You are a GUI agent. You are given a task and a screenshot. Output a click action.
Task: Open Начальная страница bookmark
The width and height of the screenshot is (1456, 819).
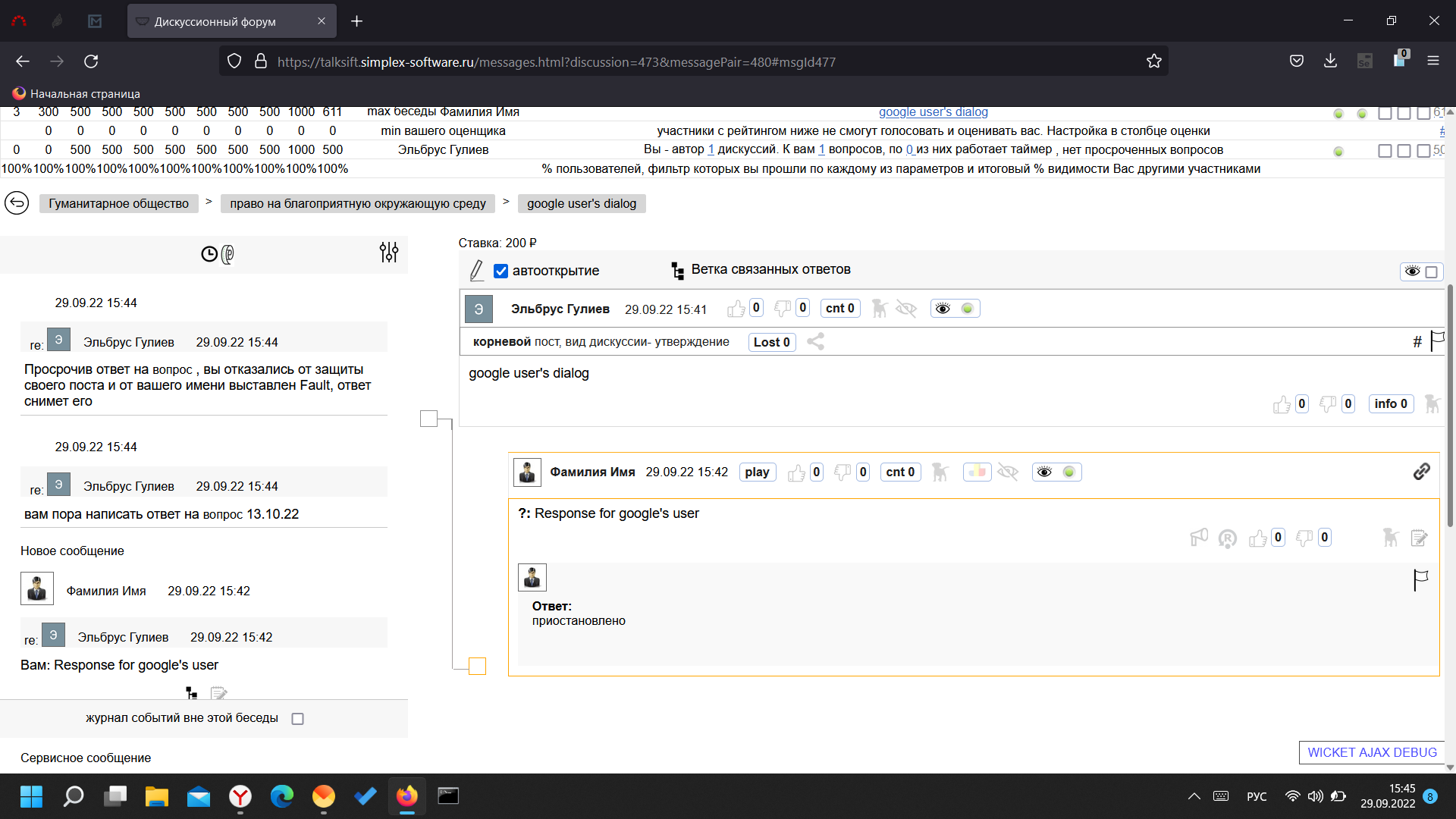[x=77, y=94]
